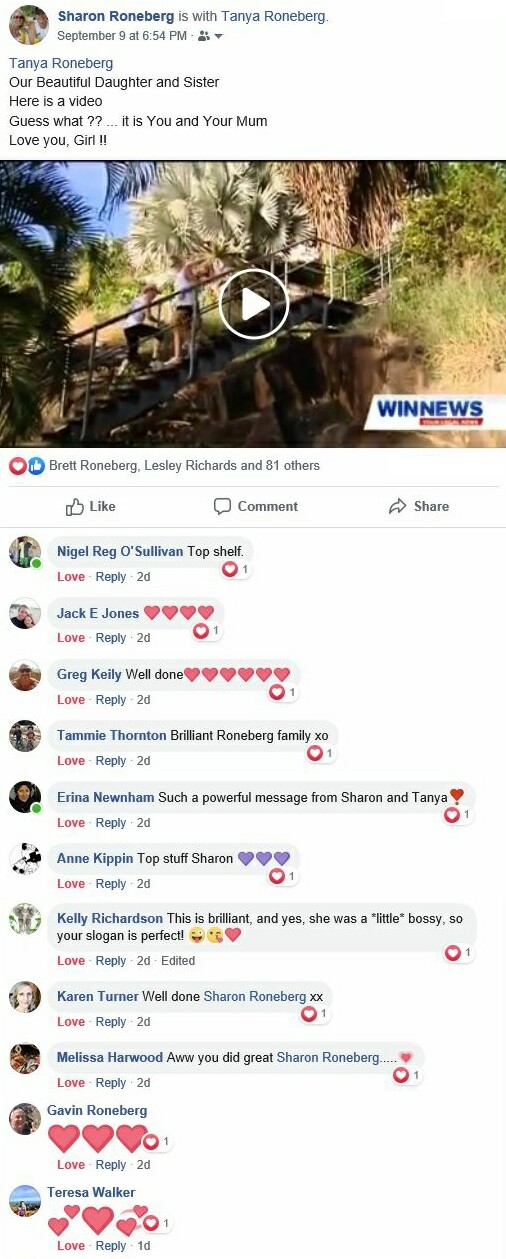Image resolution: width=506 pixels, height=1259 pixels.
Task: Open Nigel Reg O'Sullivan's avatar
Action: click(25, 552)
